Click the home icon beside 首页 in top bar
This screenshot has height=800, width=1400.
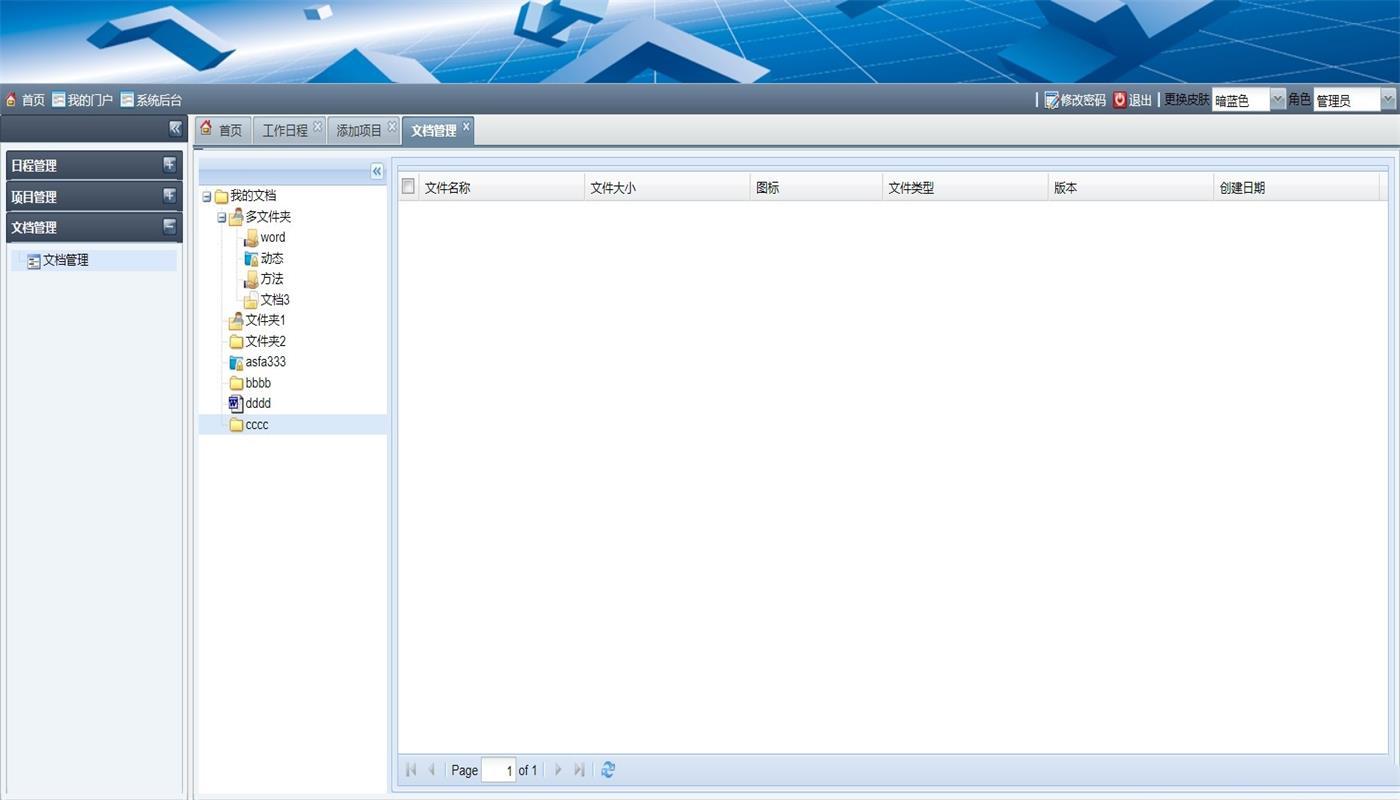tap(11, 100)
